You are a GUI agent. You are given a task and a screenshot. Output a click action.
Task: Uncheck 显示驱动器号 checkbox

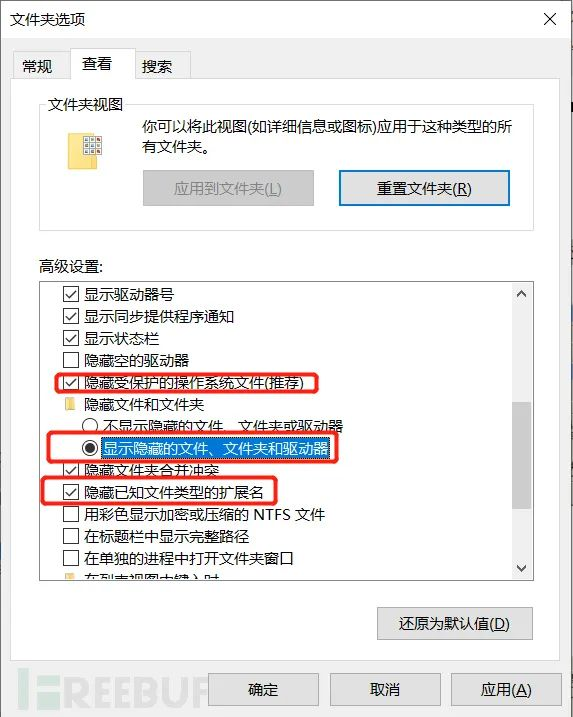(x=71, y=294)
